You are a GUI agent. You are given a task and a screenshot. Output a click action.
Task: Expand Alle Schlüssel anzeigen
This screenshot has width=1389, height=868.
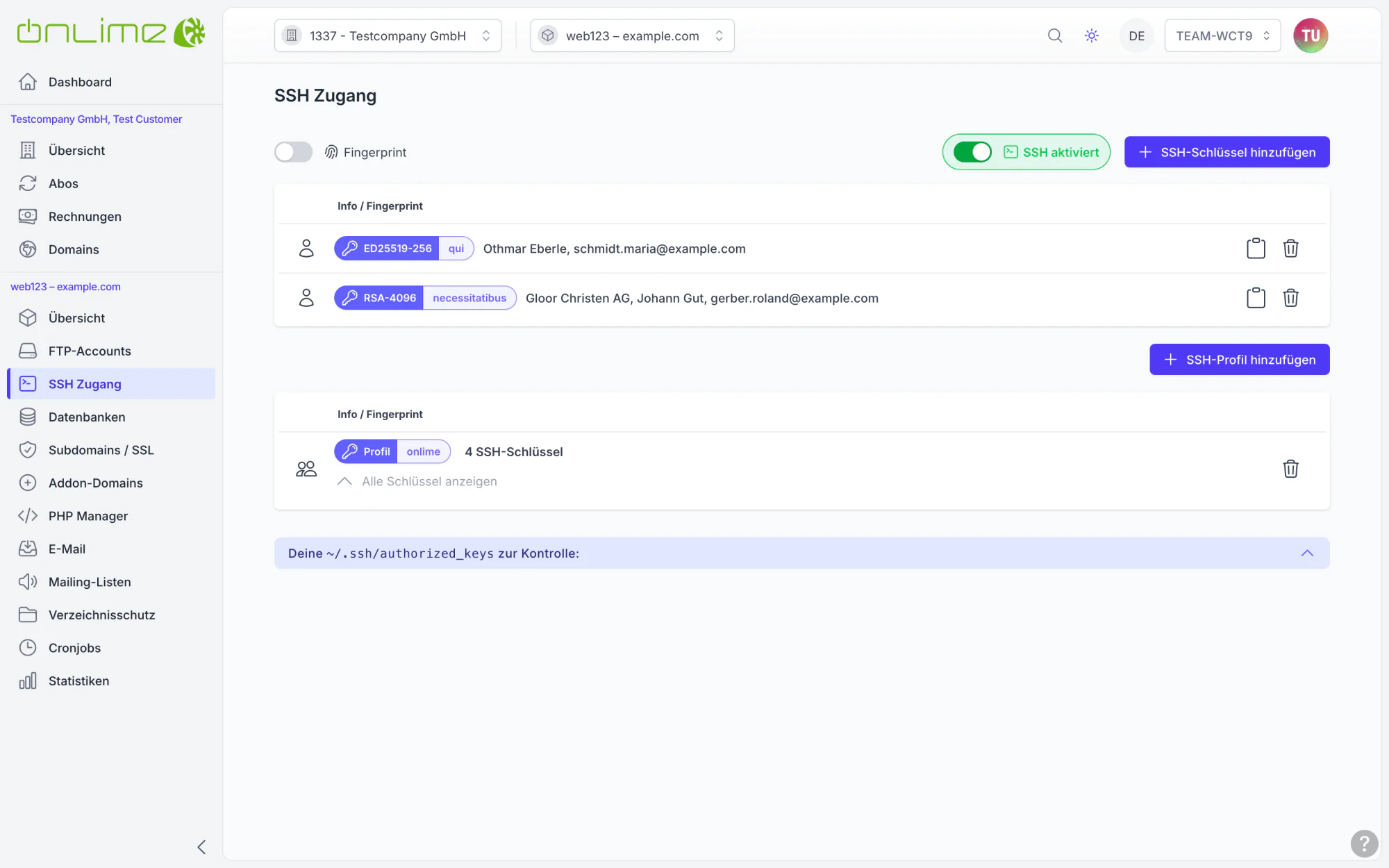(417, 481)
